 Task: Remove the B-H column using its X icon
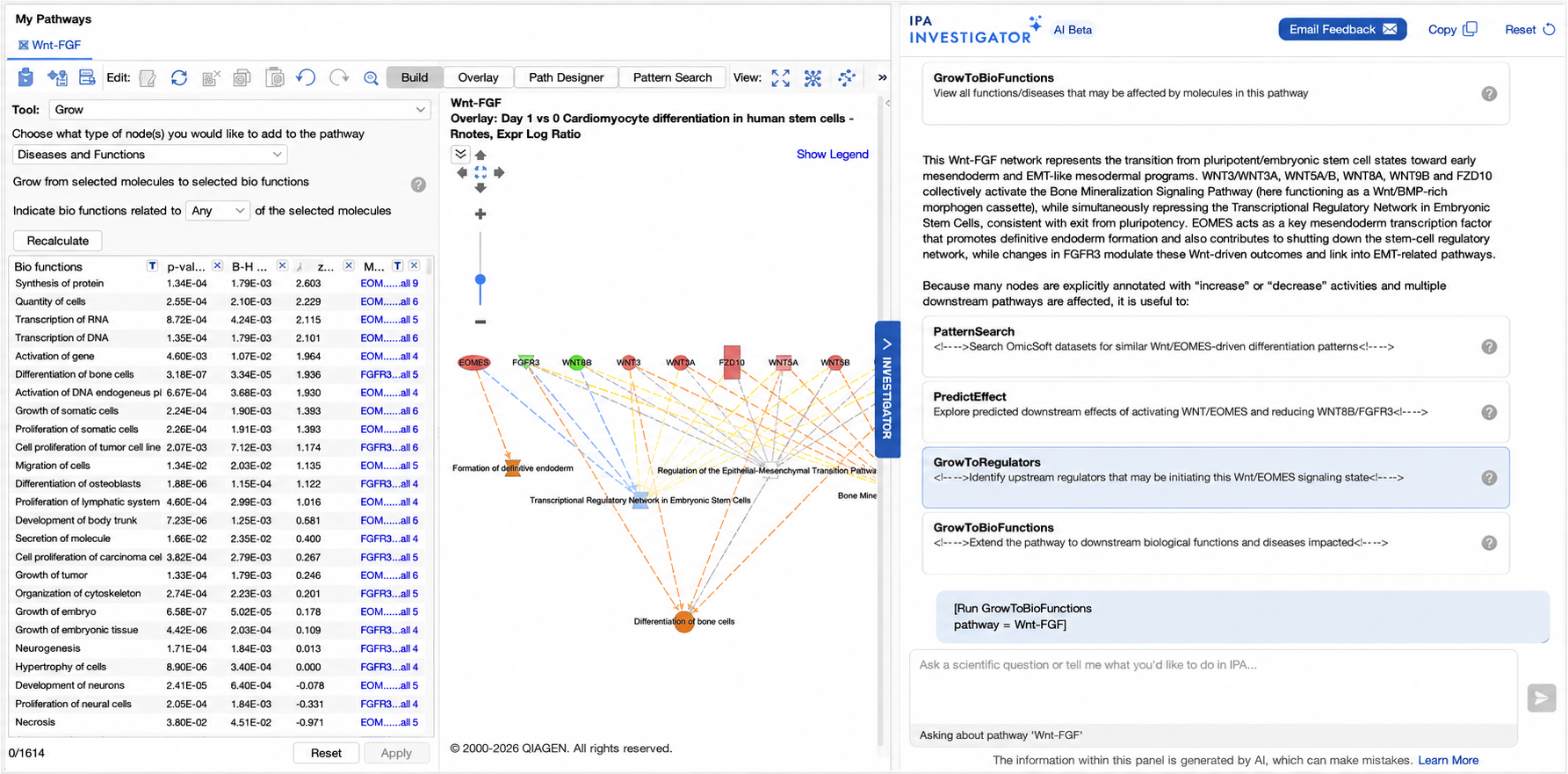[282, 265]
